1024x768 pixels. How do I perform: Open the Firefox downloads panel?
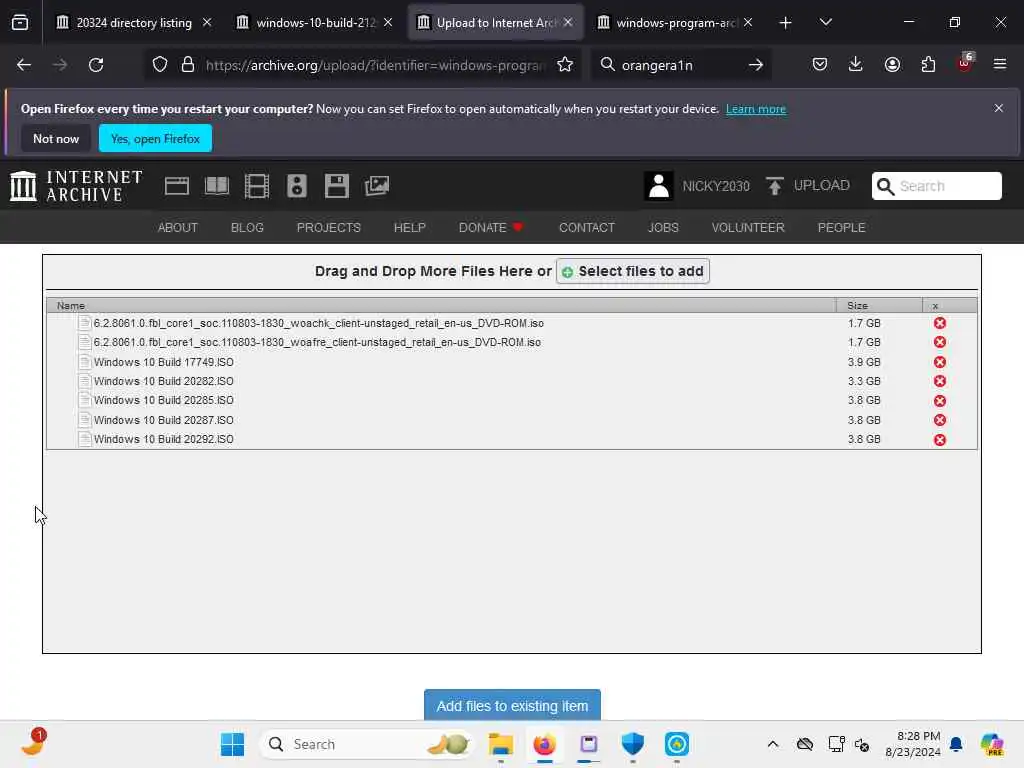[856, 64]
